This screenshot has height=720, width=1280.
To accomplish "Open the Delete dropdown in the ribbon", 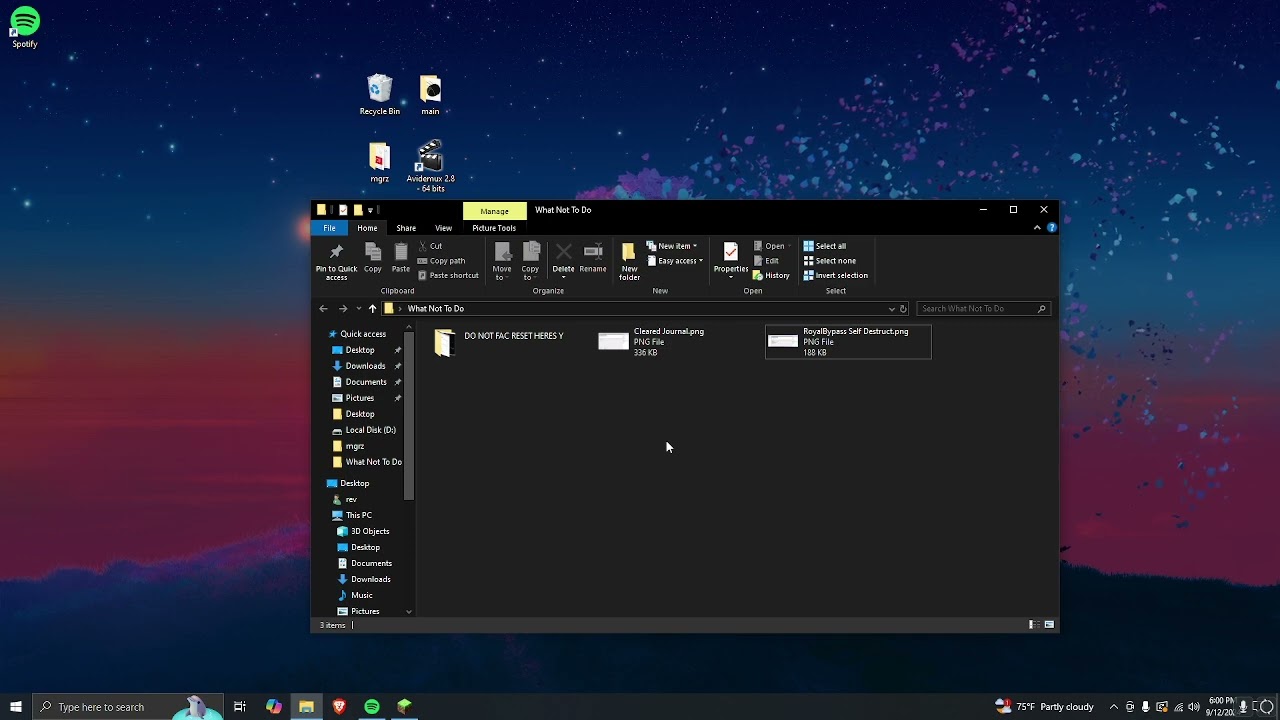I will pos(564,274).
